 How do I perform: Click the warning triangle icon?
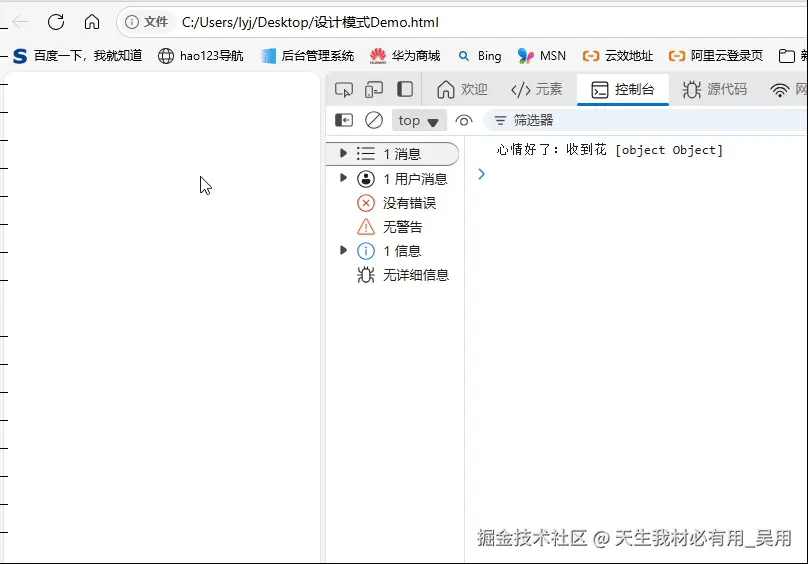tap(366, 227)
